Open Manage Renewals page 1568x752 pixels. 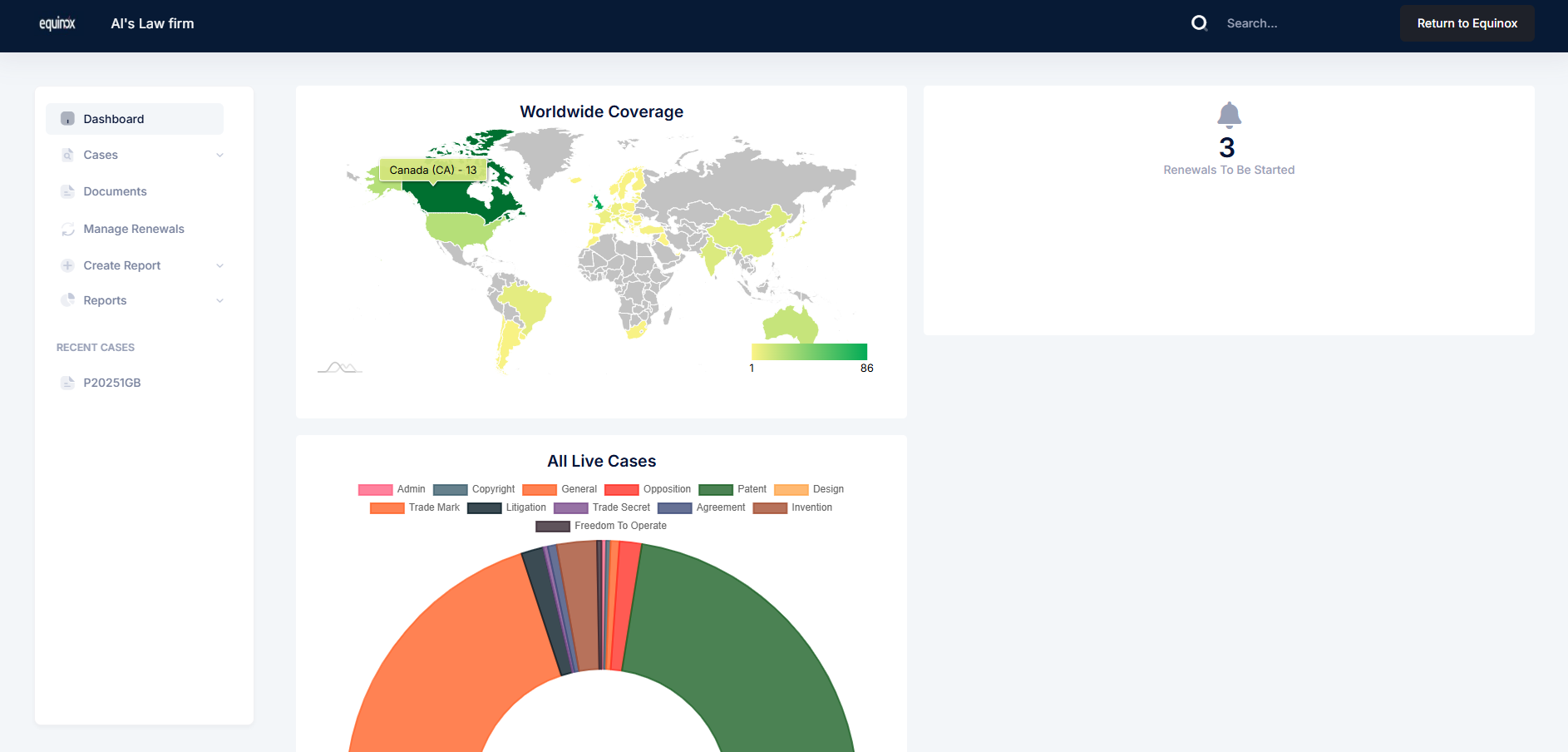tap(135, 229)
